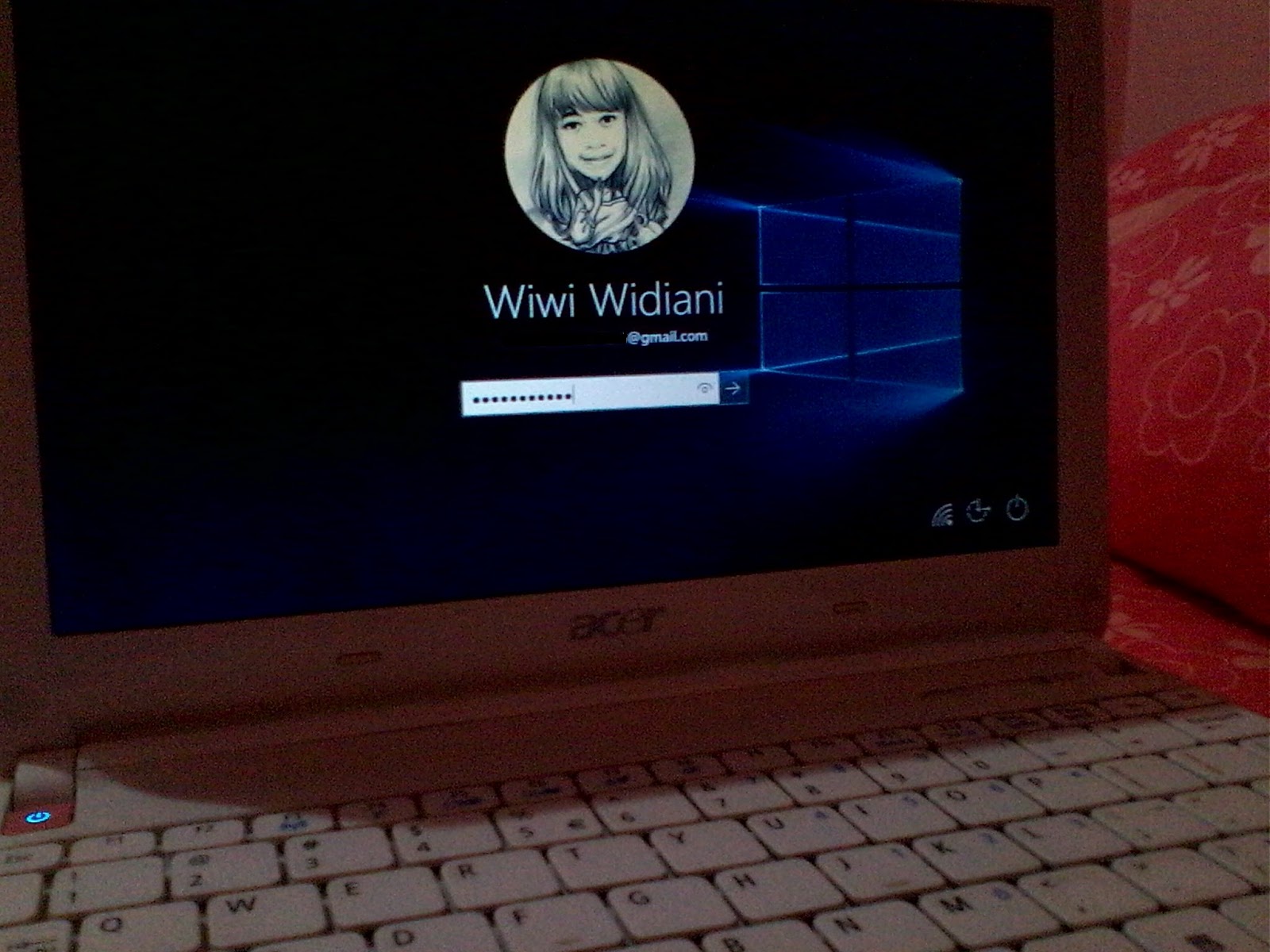1270x952 pixels.
Task: Open the network Wi-Fi icon
Action: [942, 516]
